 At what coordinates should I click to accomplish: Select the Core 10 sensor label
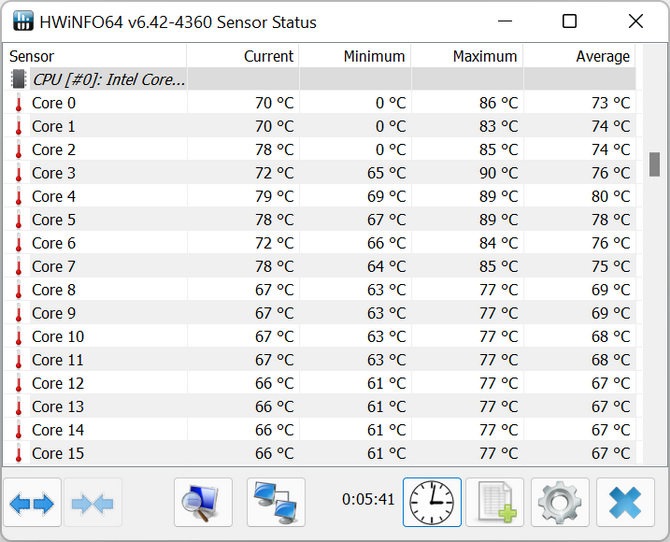58,337
